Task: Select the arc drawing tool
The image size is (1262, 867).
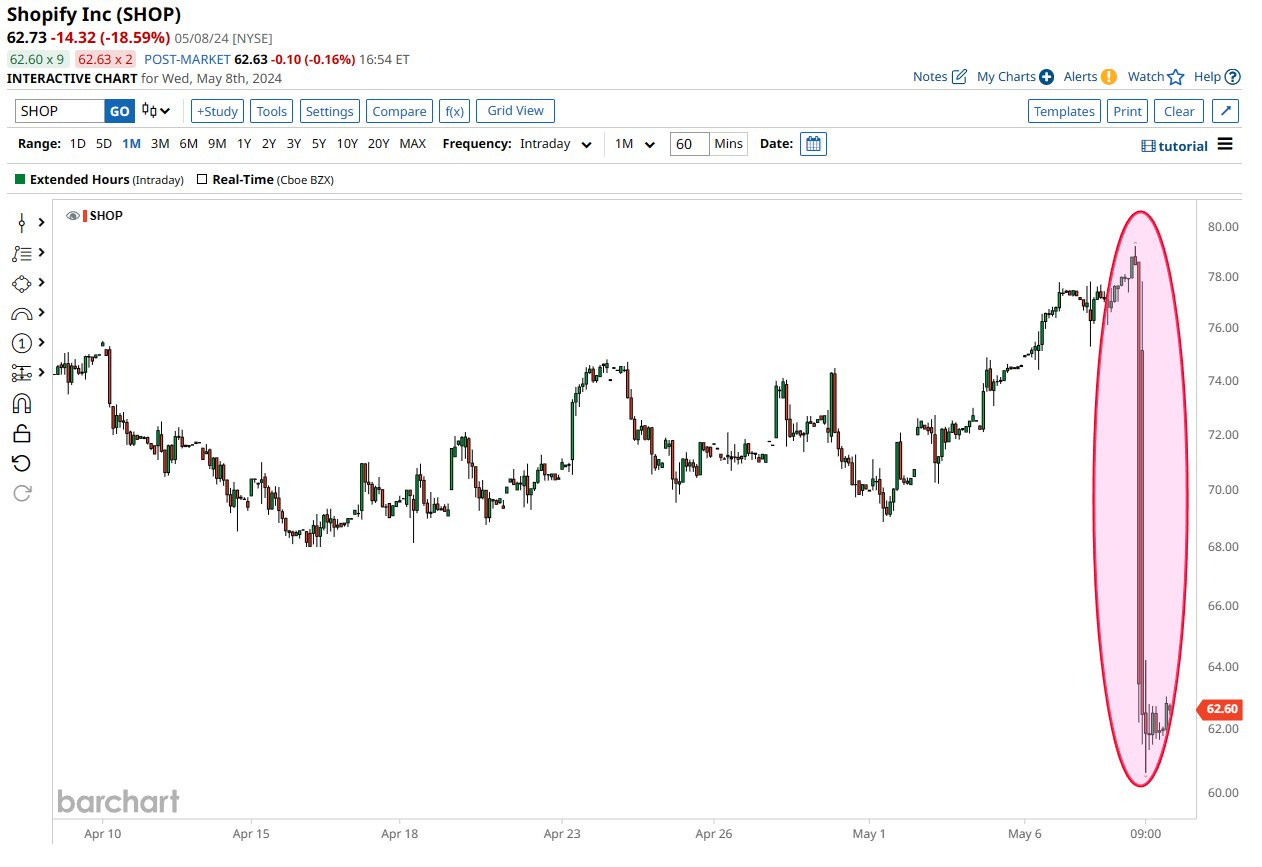Action: point(22,313)
